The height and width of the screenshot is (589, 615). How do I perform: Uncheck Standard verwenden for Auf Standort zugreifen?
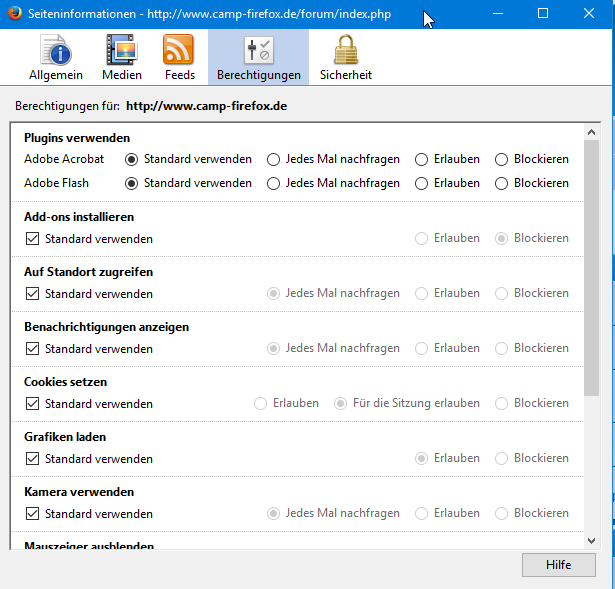click(32, 294)
